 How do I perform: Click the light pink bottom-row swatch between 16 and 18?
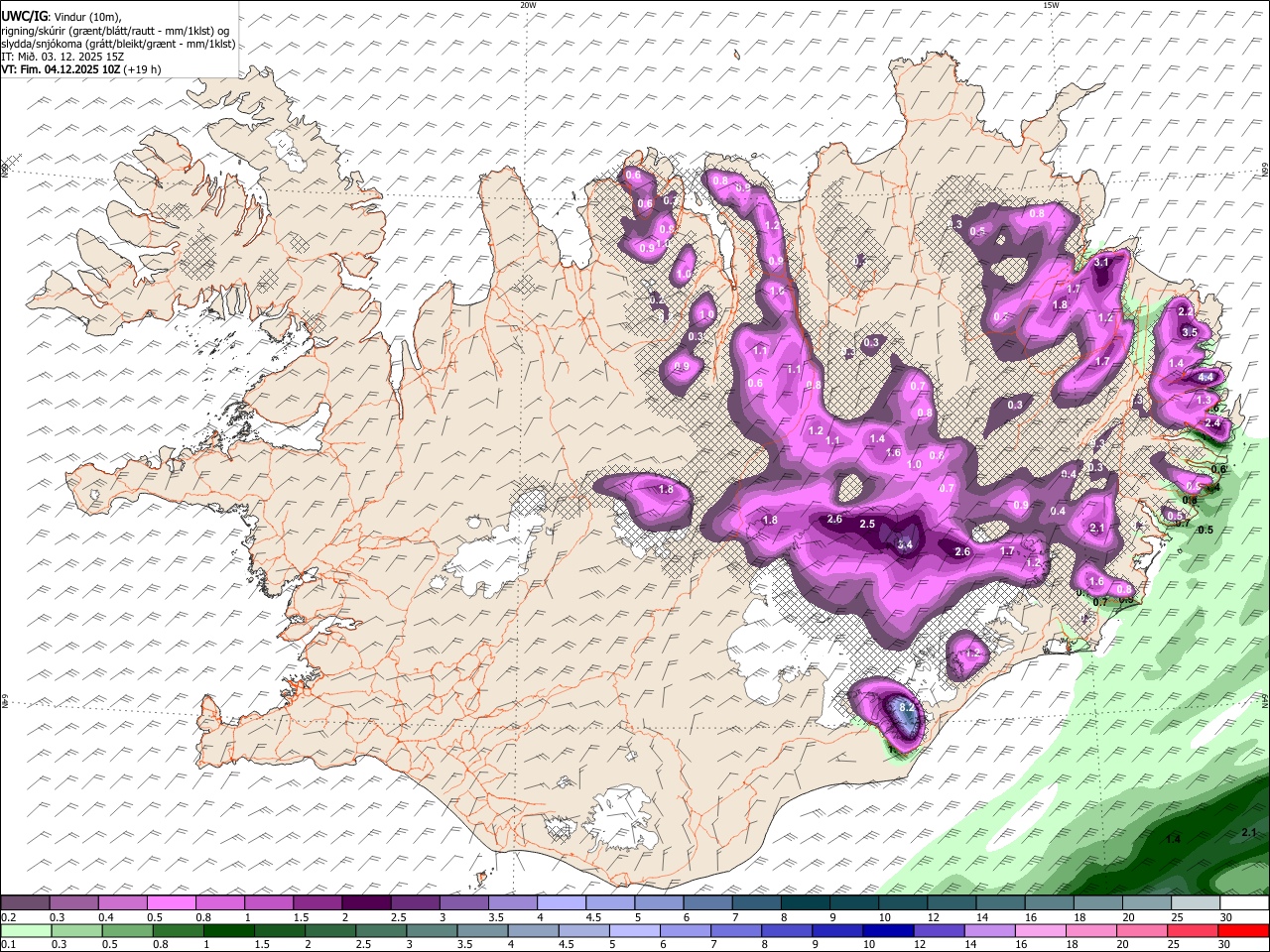tap(1041, 930)
